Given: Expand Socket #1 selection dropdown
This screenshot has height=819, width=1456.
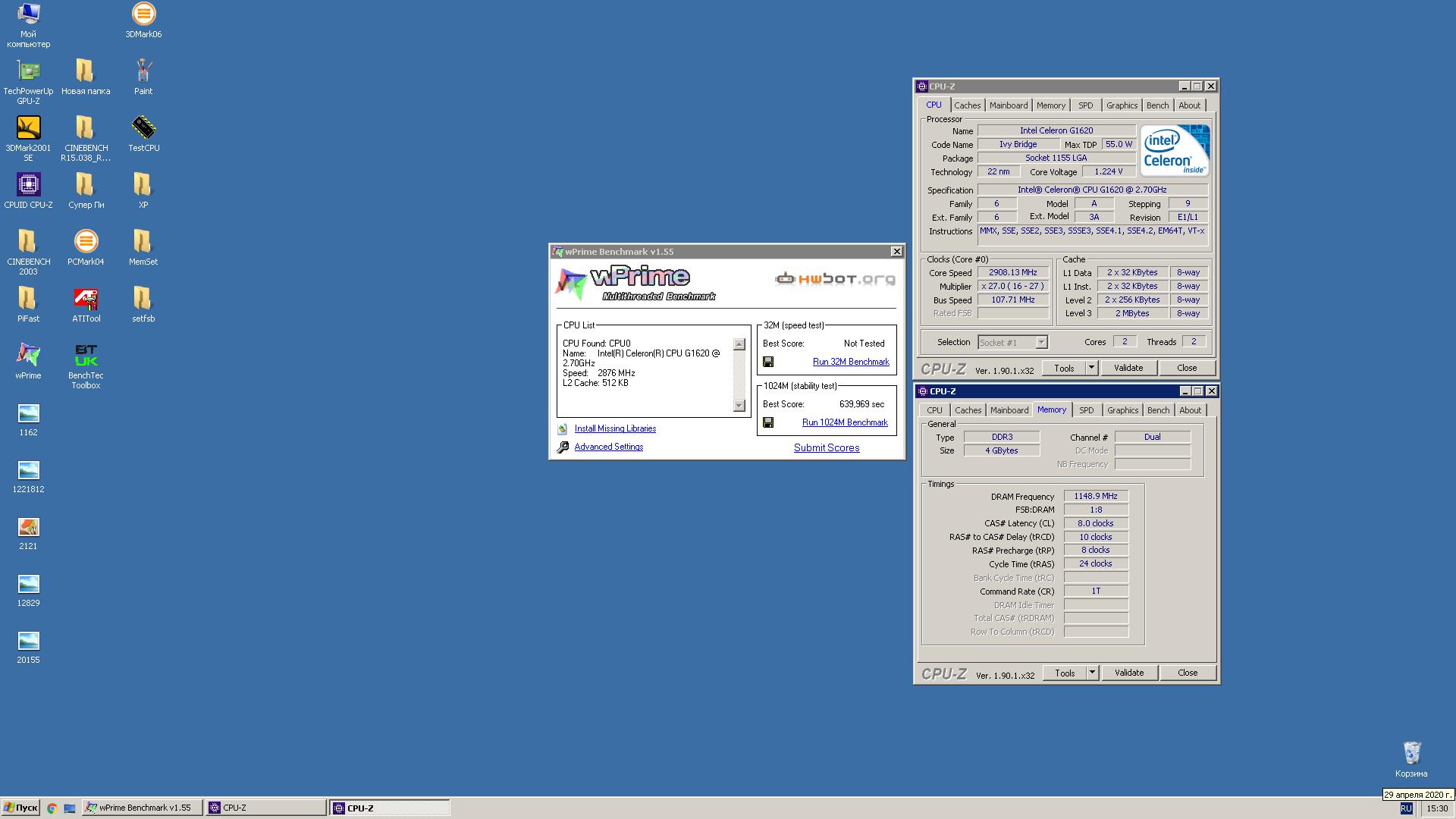Looking at the screenshot, I should 1041,342.
